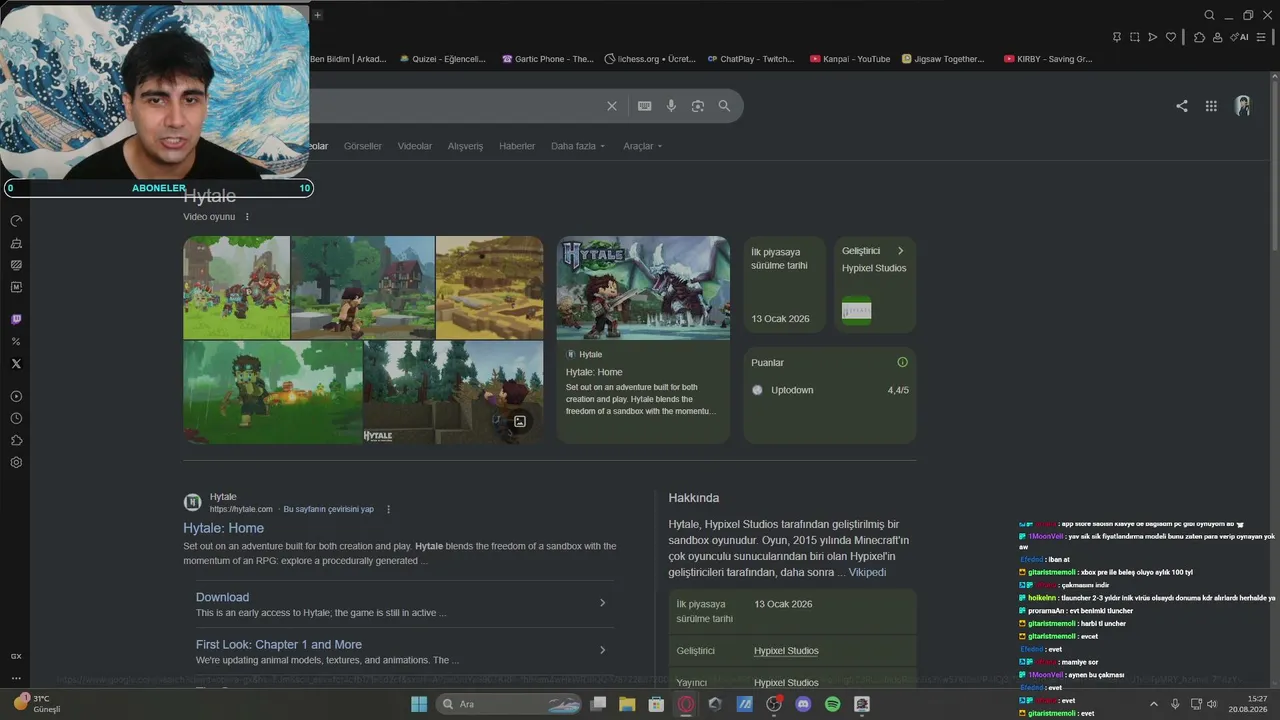The image size is (1280, 720).
Task: Open the Easy Setup sliders icon
Action: (x=1261, y=37)
